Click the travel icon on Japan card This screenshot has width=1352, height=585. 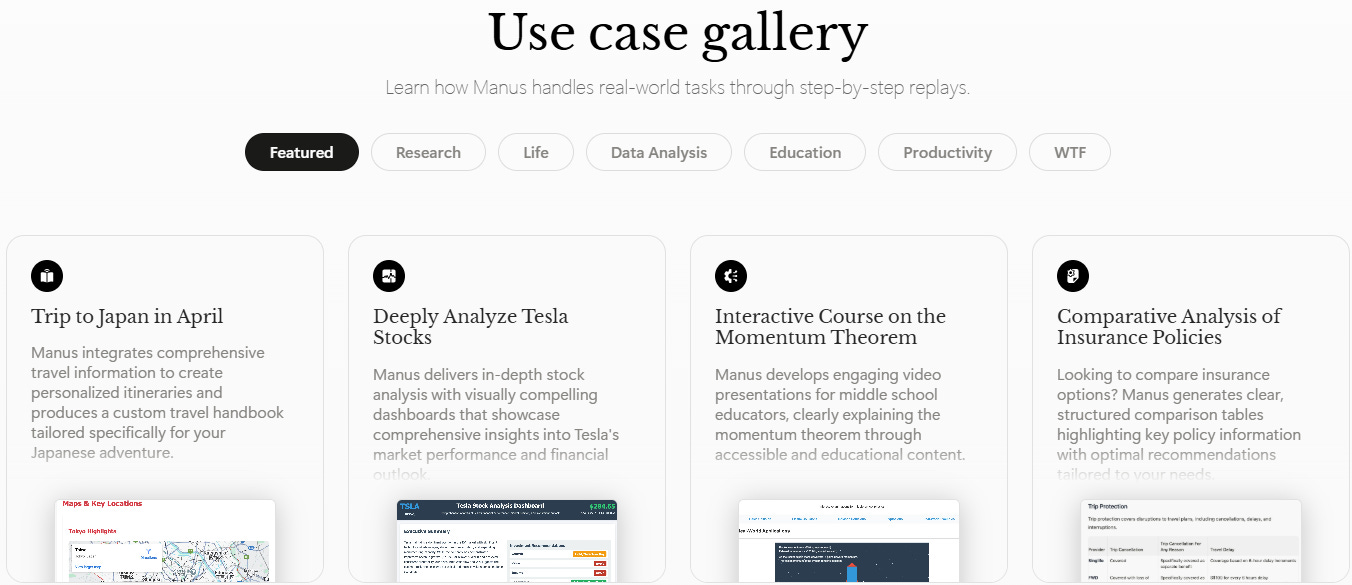pyautogui.click(x=47, y=275)
